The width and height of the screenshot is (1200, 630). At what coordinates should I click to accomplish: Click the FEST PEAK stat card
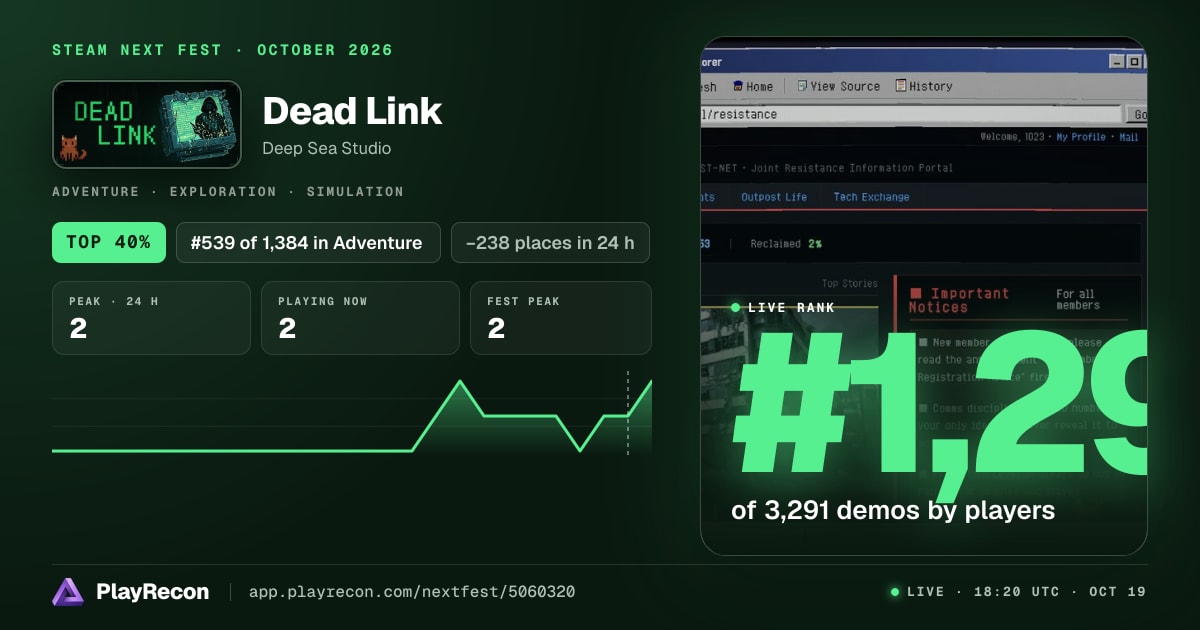[561, 318]
